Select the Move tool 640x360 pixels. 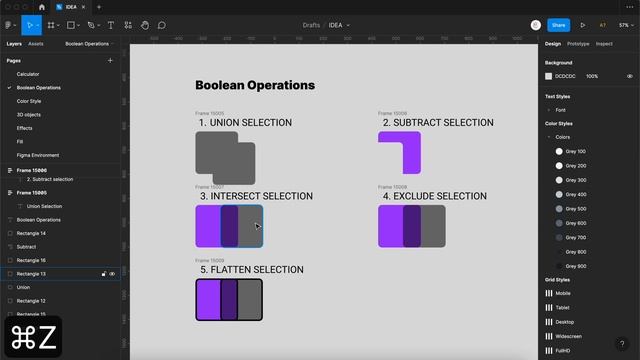pos(29,25)
